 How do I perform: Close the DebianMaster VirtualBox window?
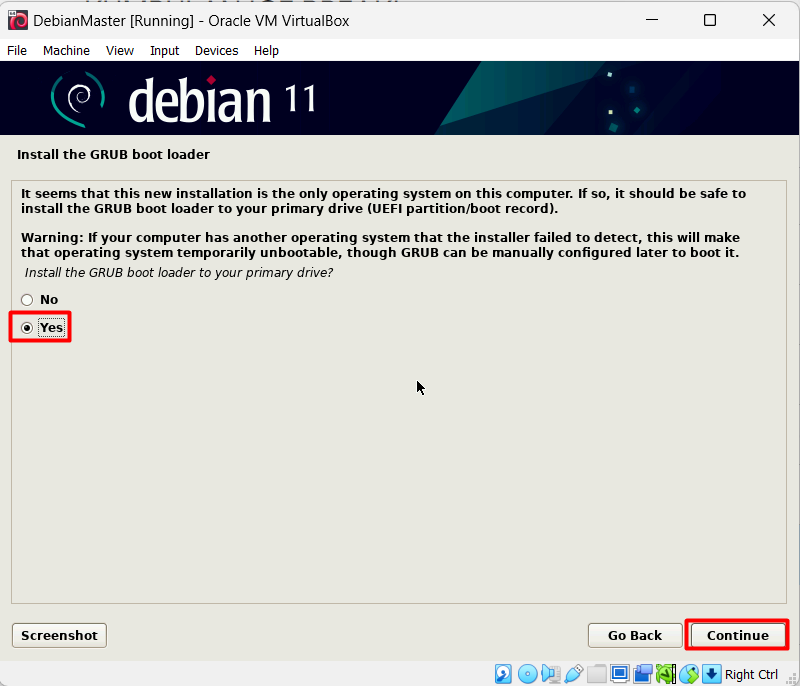(x=768, y=20)
